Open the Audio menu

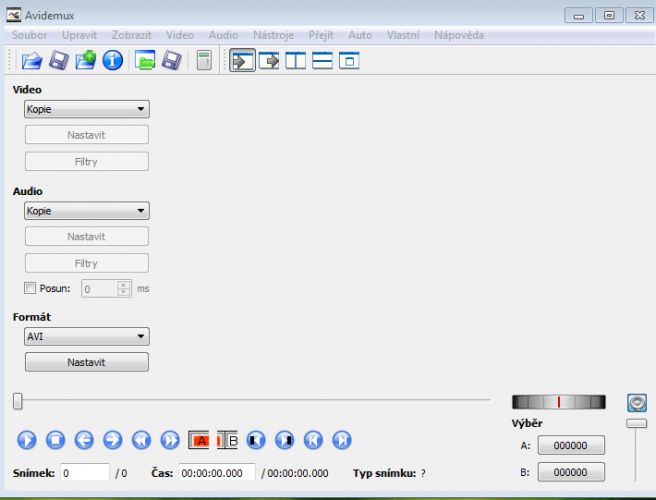coord(223,35)
